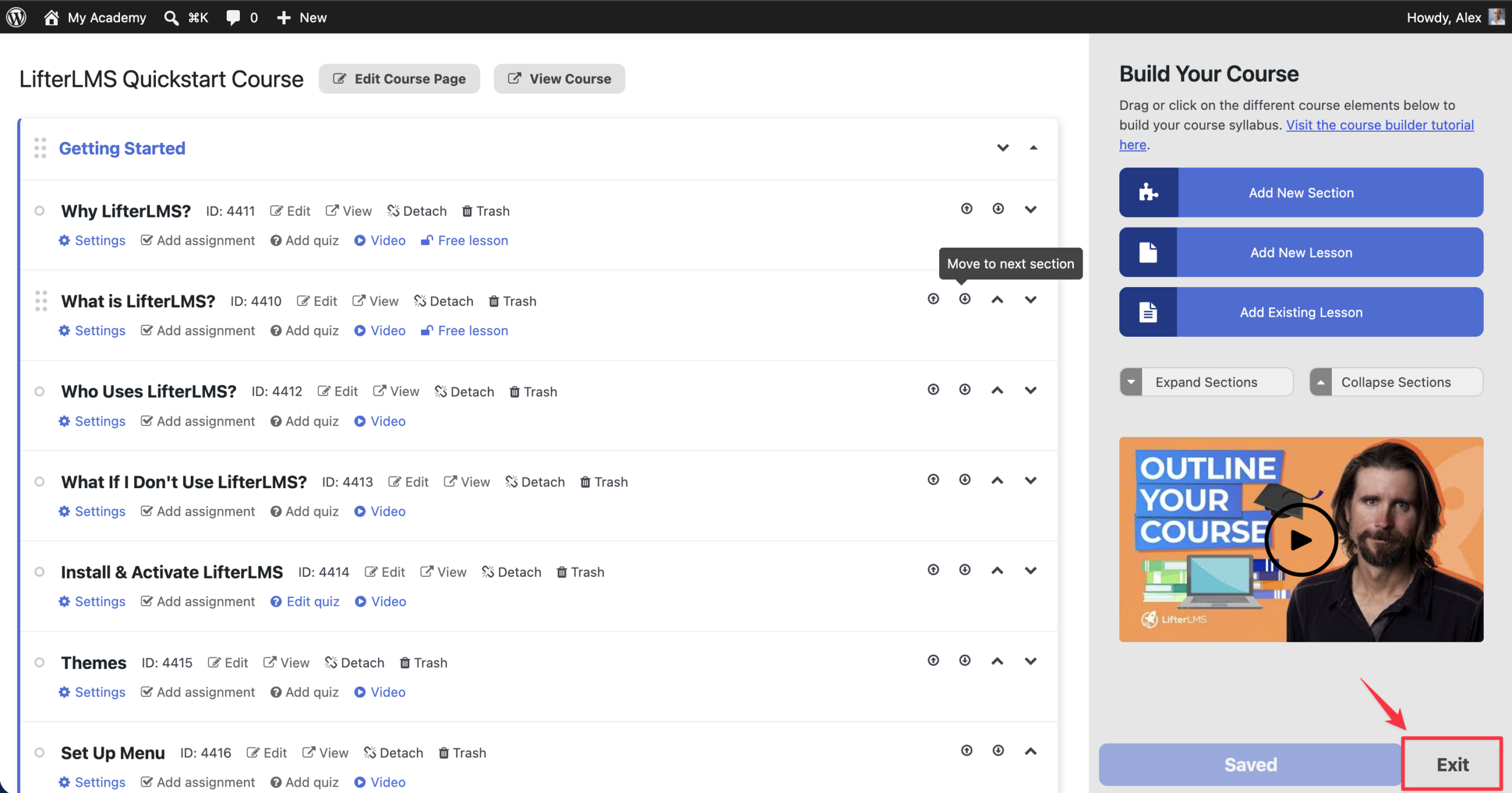The width and height of the screenshot is (1512, 793).
Task: Open the WordPress logo menu
Action: pyautogui.click(x=17, y=17)
